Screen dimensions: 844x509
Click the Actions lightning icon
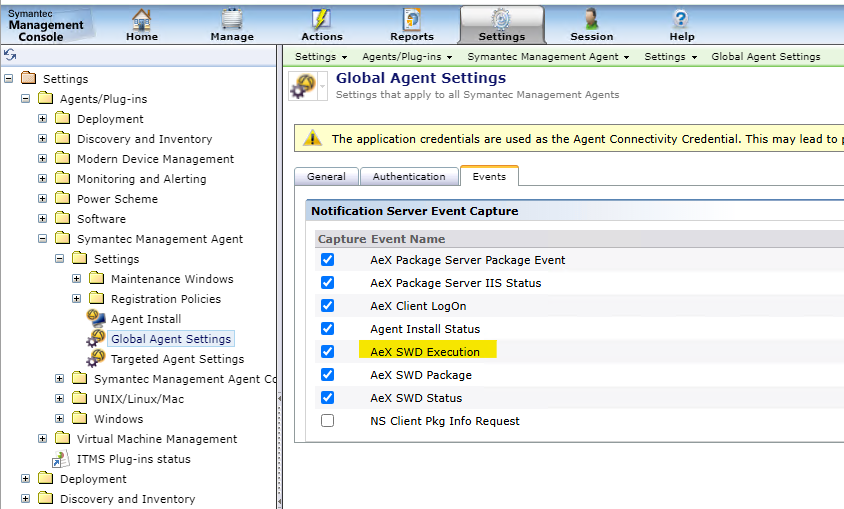pos(321,18)
